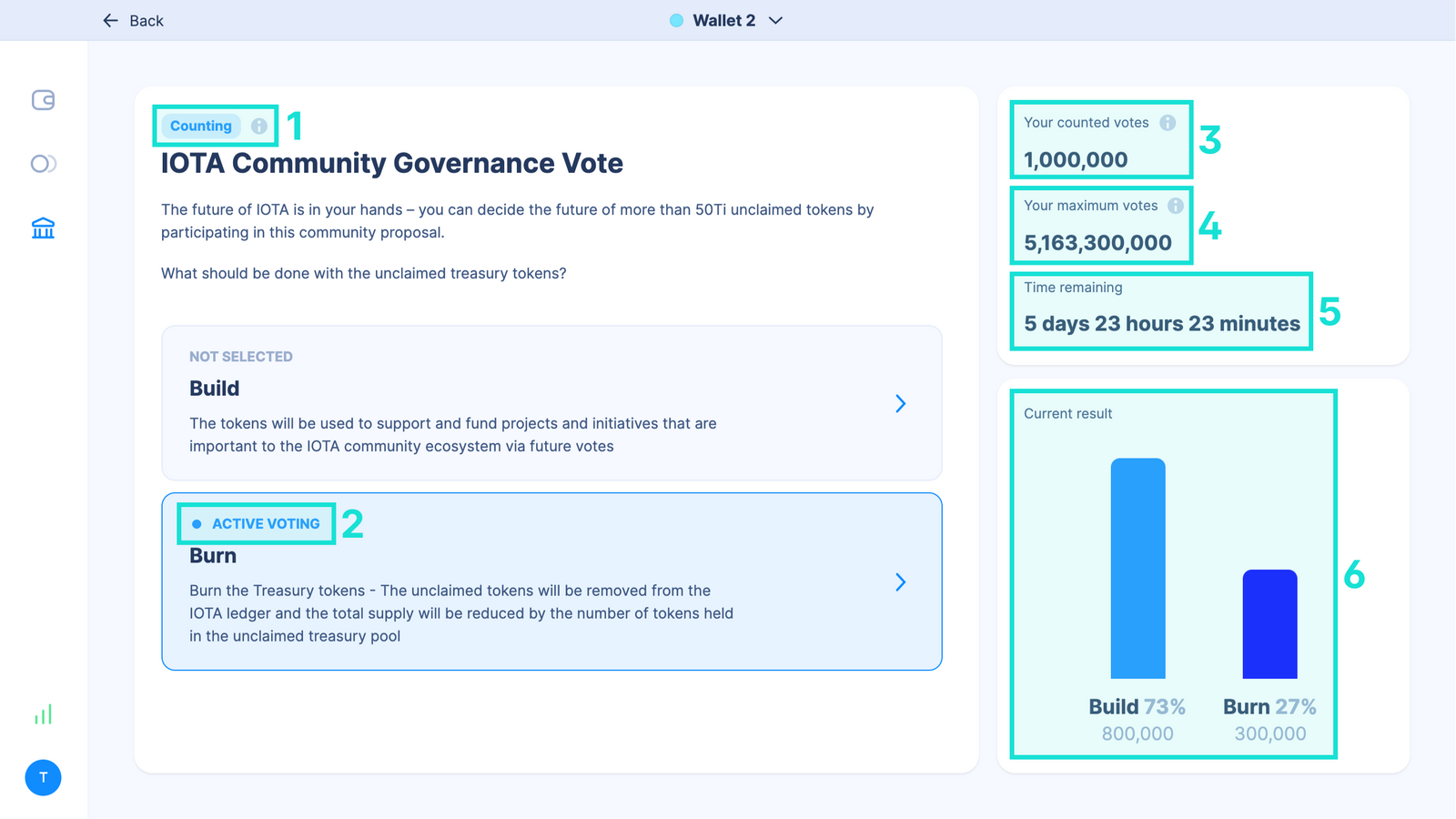
Task: Click the Current result label
Action: (x=1068, y=414)
